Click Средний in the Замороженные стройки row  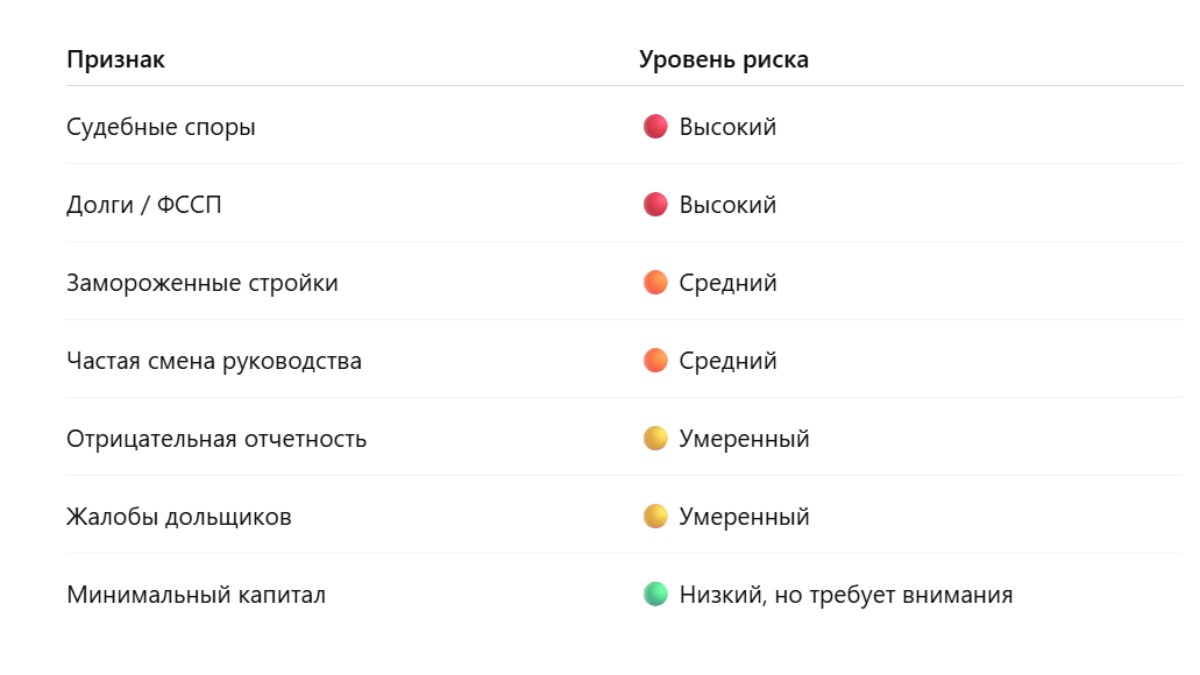[727, 284]
